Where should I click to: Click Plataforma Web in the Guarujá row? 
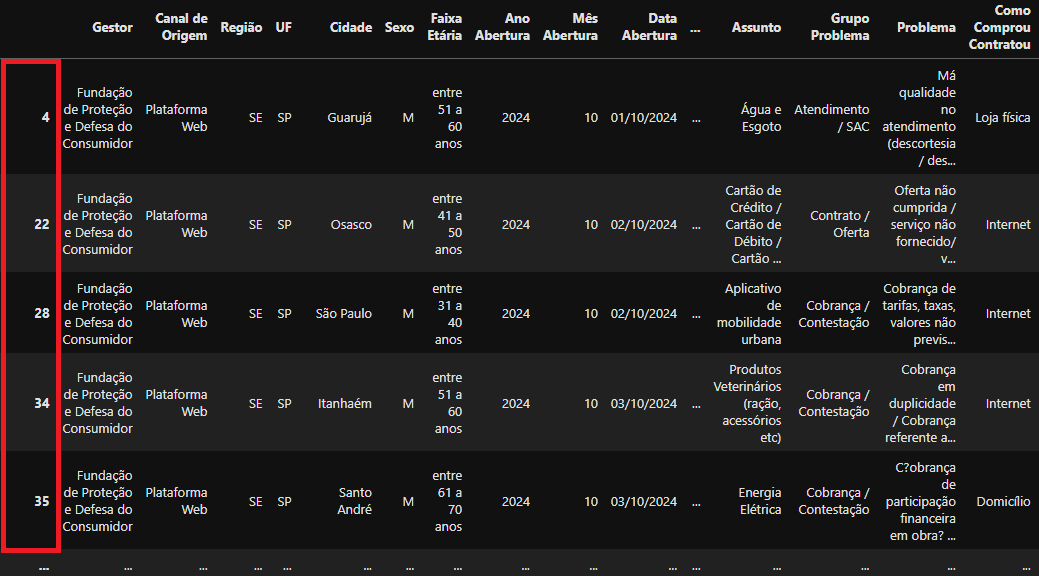[176, 117]
